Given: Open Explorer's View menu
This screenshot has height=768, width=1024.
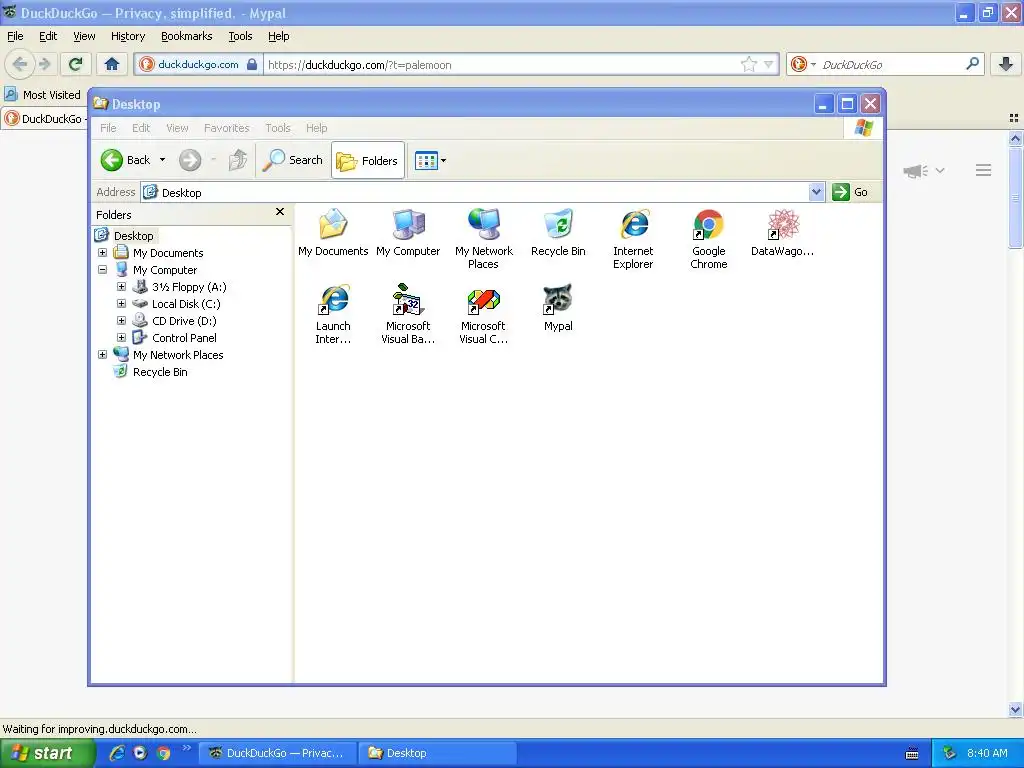Looking at the screenshot, I should click(x=177, y=128).
